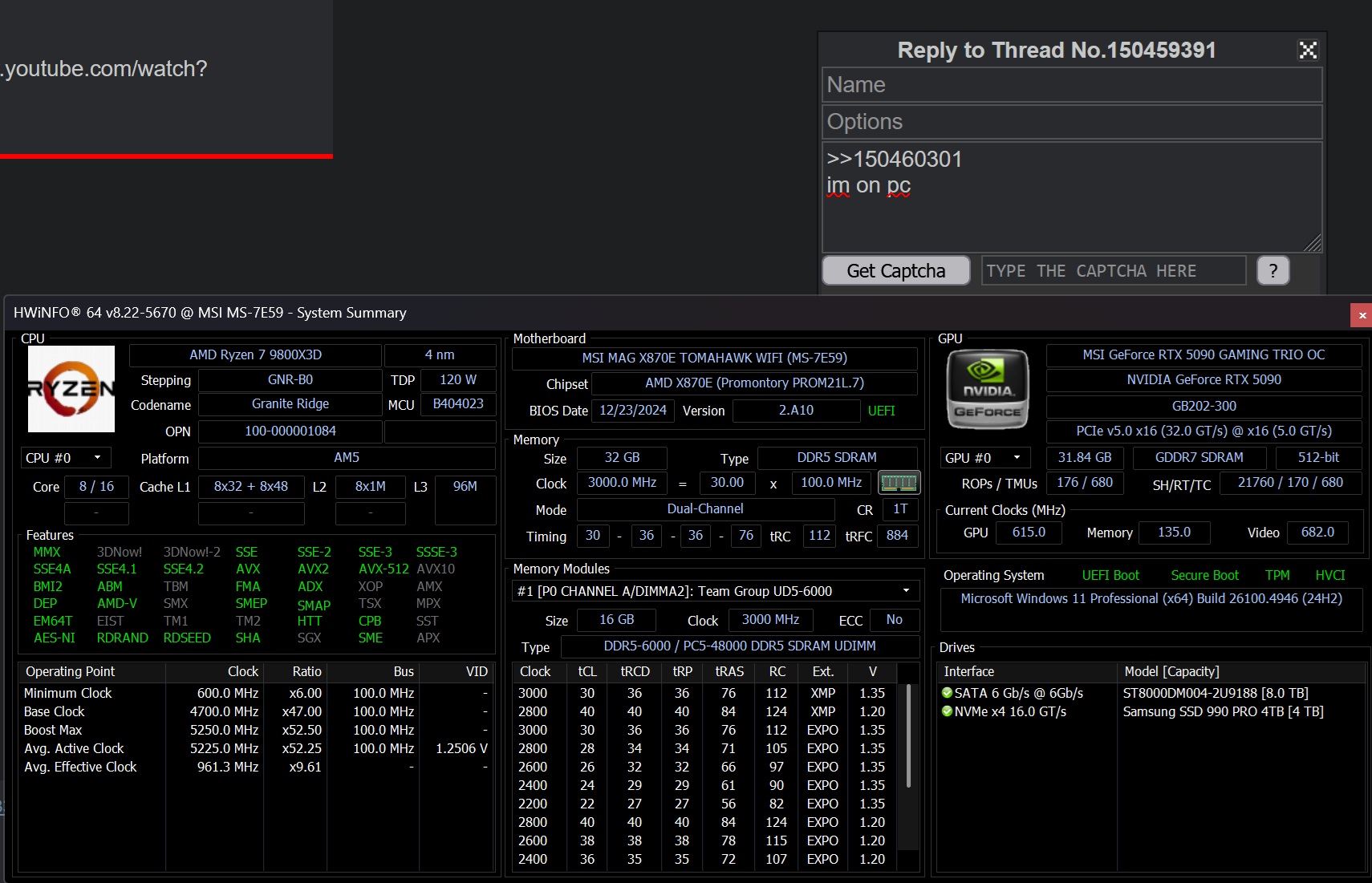Click the TPM indicator

1277,575
